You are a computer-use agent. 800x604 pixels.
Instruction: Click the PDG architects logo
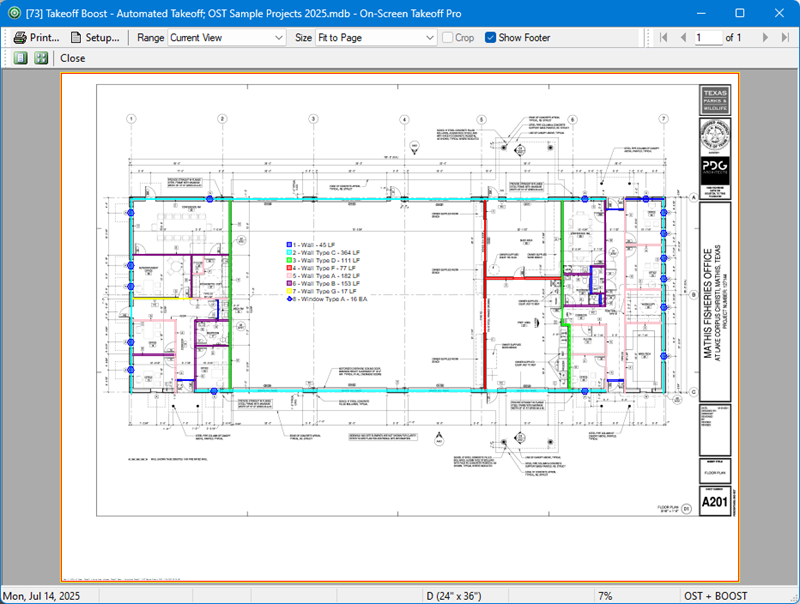[x=715, y=168]
